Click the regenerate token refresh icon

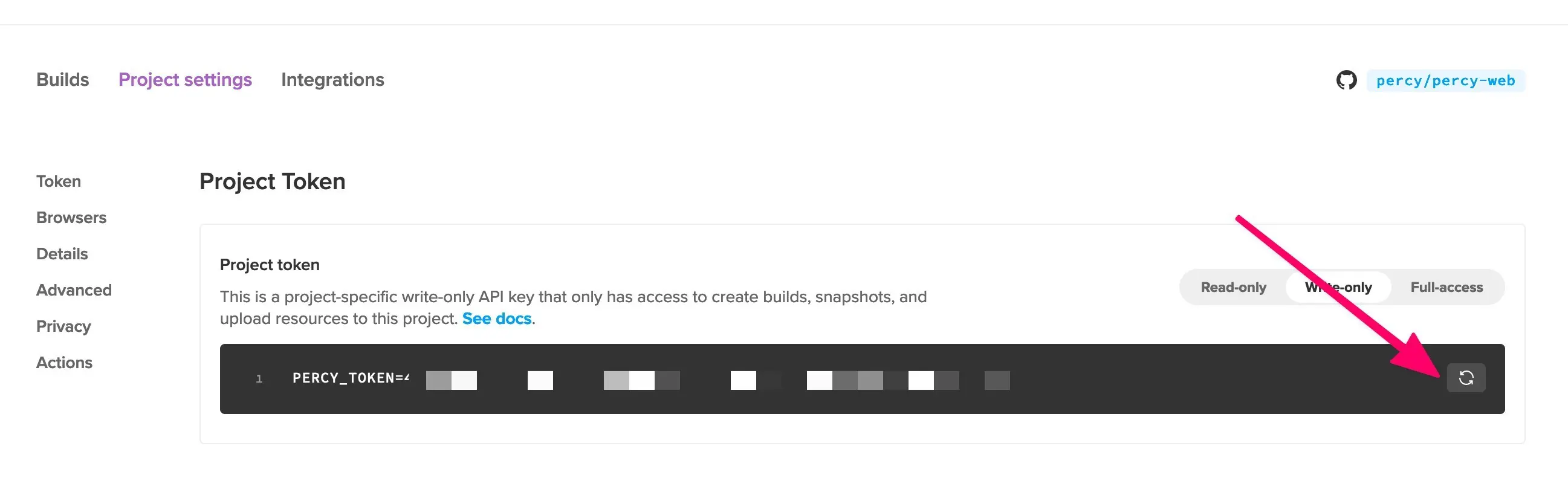[1466, 378]
